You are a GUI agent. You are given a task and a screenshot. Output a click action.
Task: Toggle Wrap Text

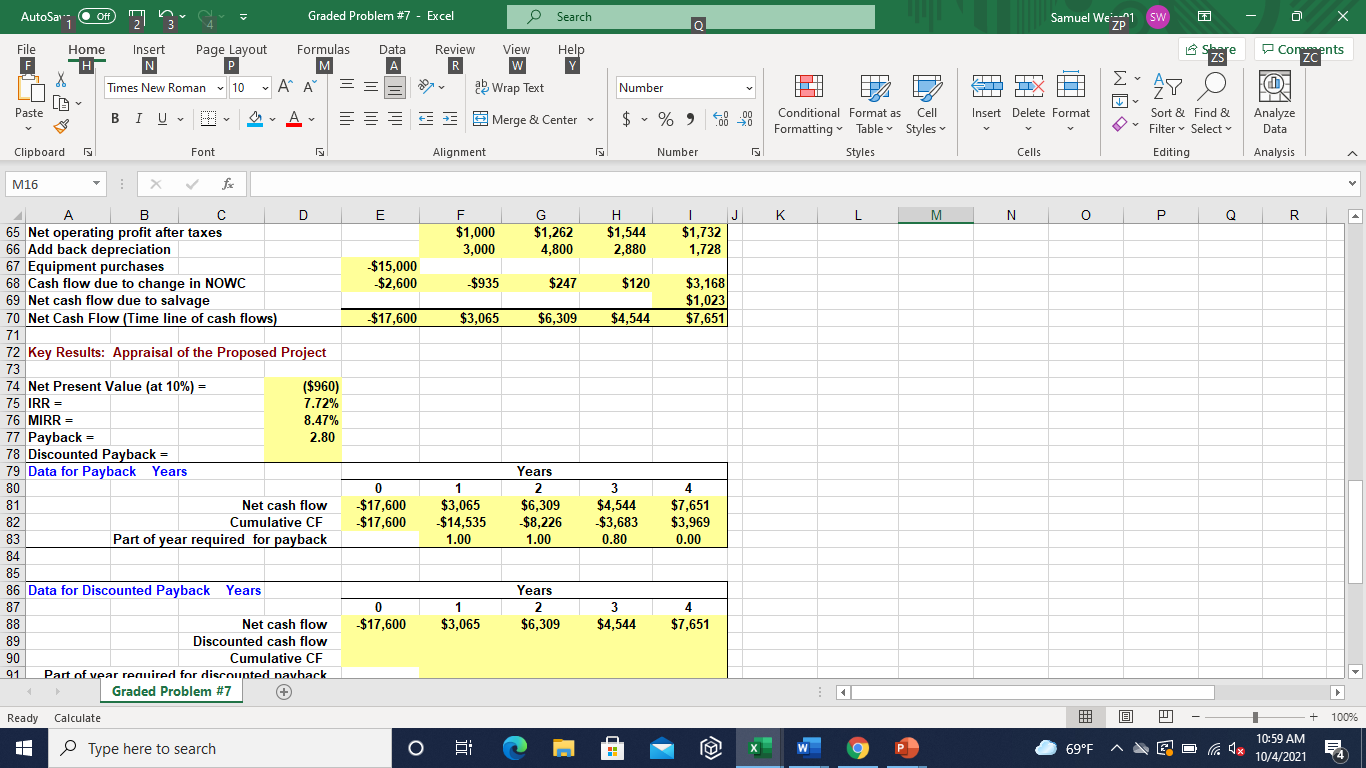point(508,88)
